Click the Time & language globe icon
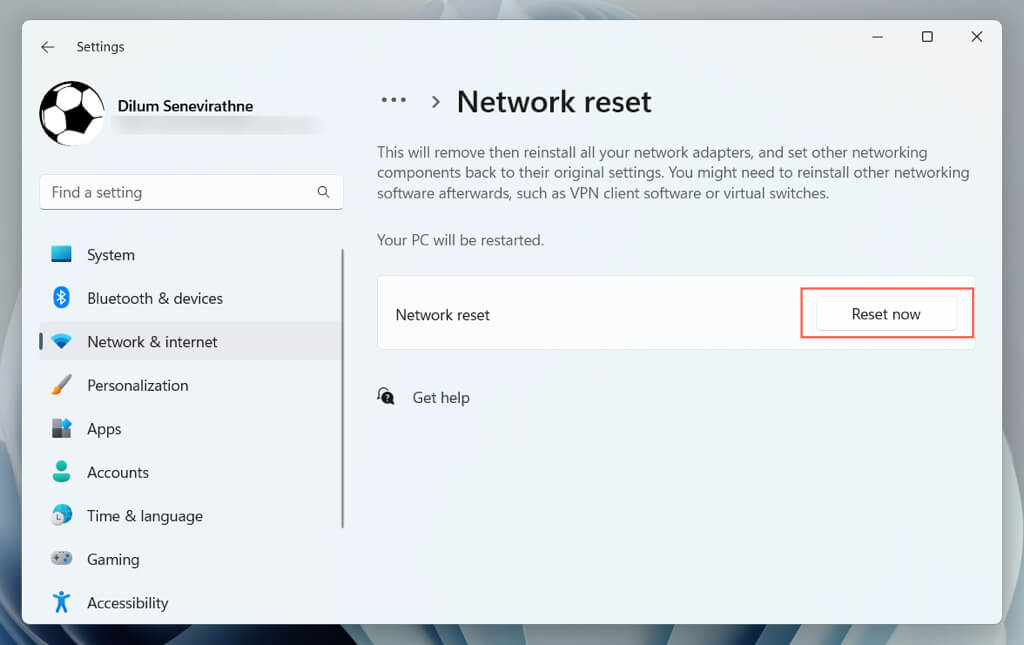Viewport: 1024px width, 645px height. [62, 516]
